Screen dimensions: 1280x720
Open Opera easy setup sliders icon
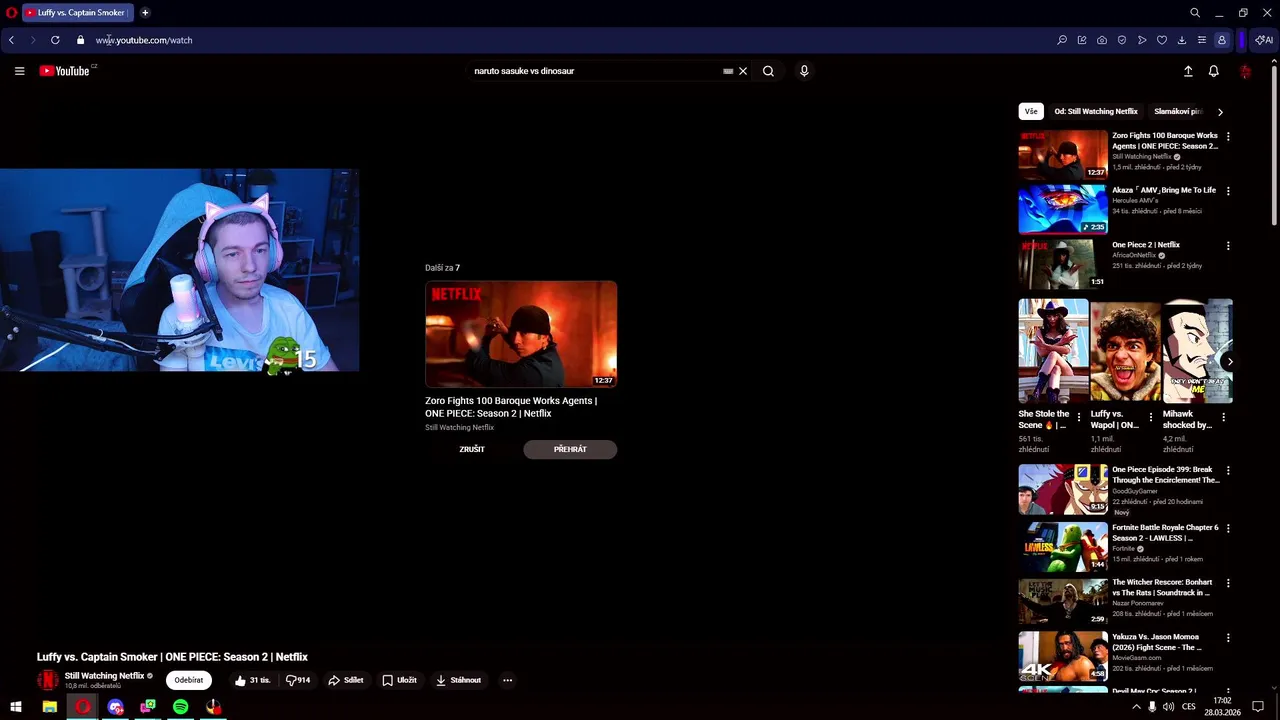[x=1202, y=40]
